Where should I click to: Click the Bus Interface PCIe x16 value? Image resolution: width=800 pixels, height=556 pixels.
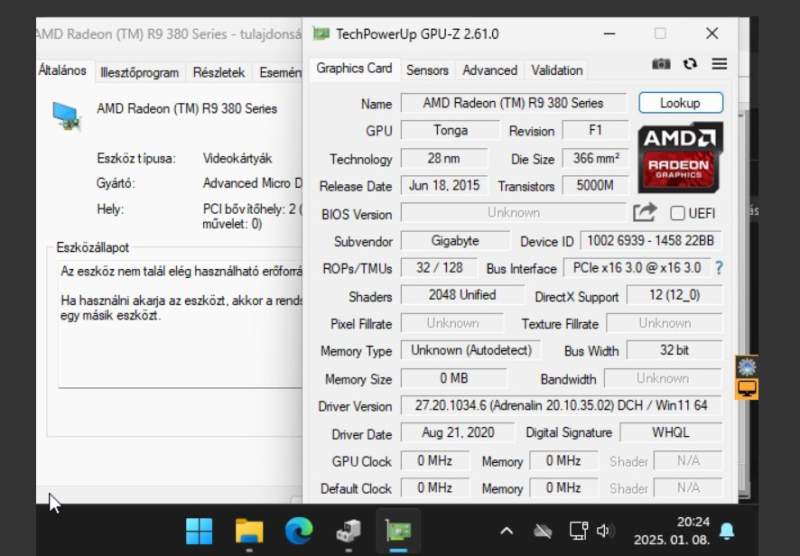[637, 268]
